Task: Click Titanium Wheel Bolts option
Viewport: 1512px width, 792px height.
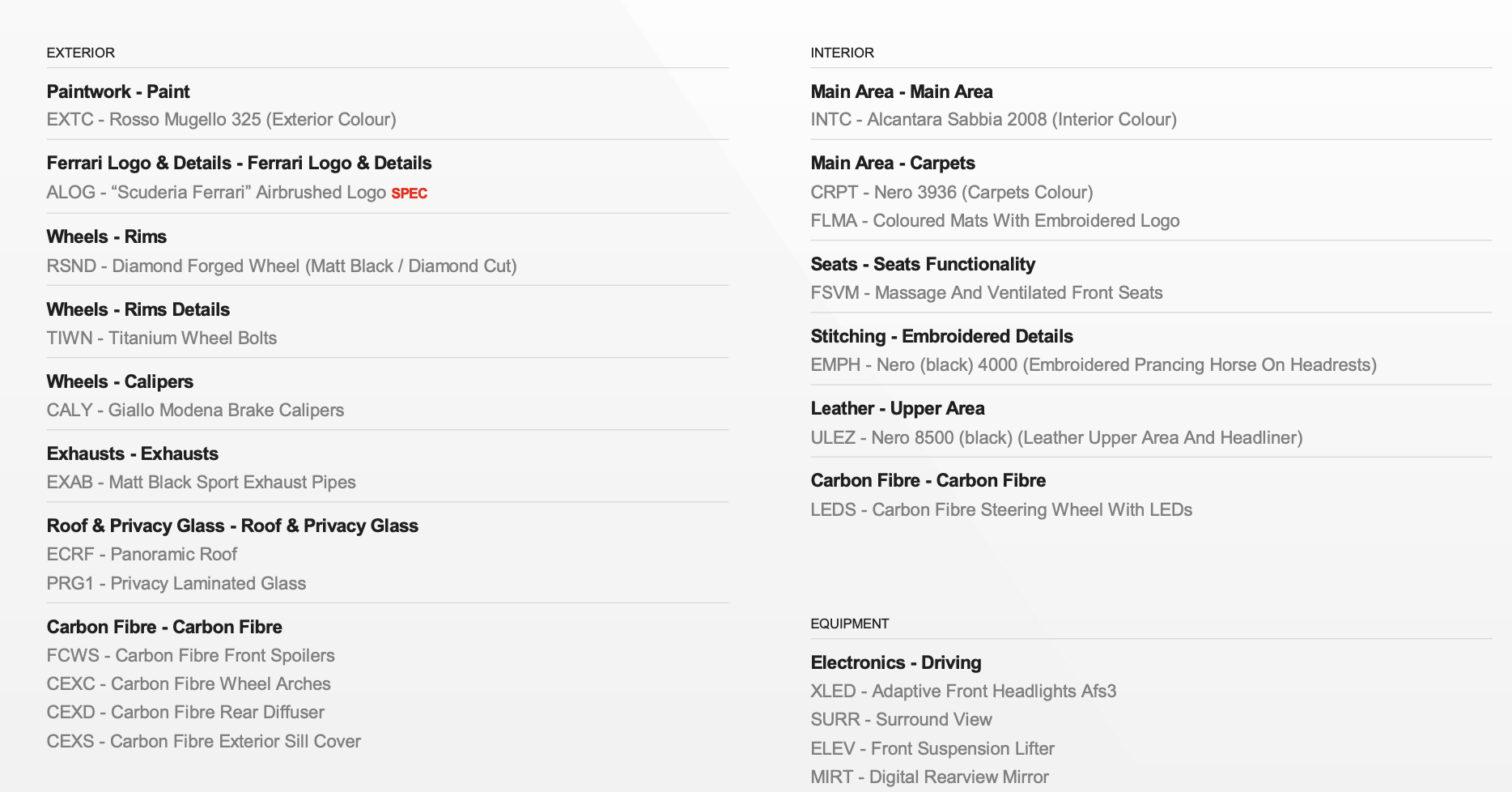Action: coord(162,339)
